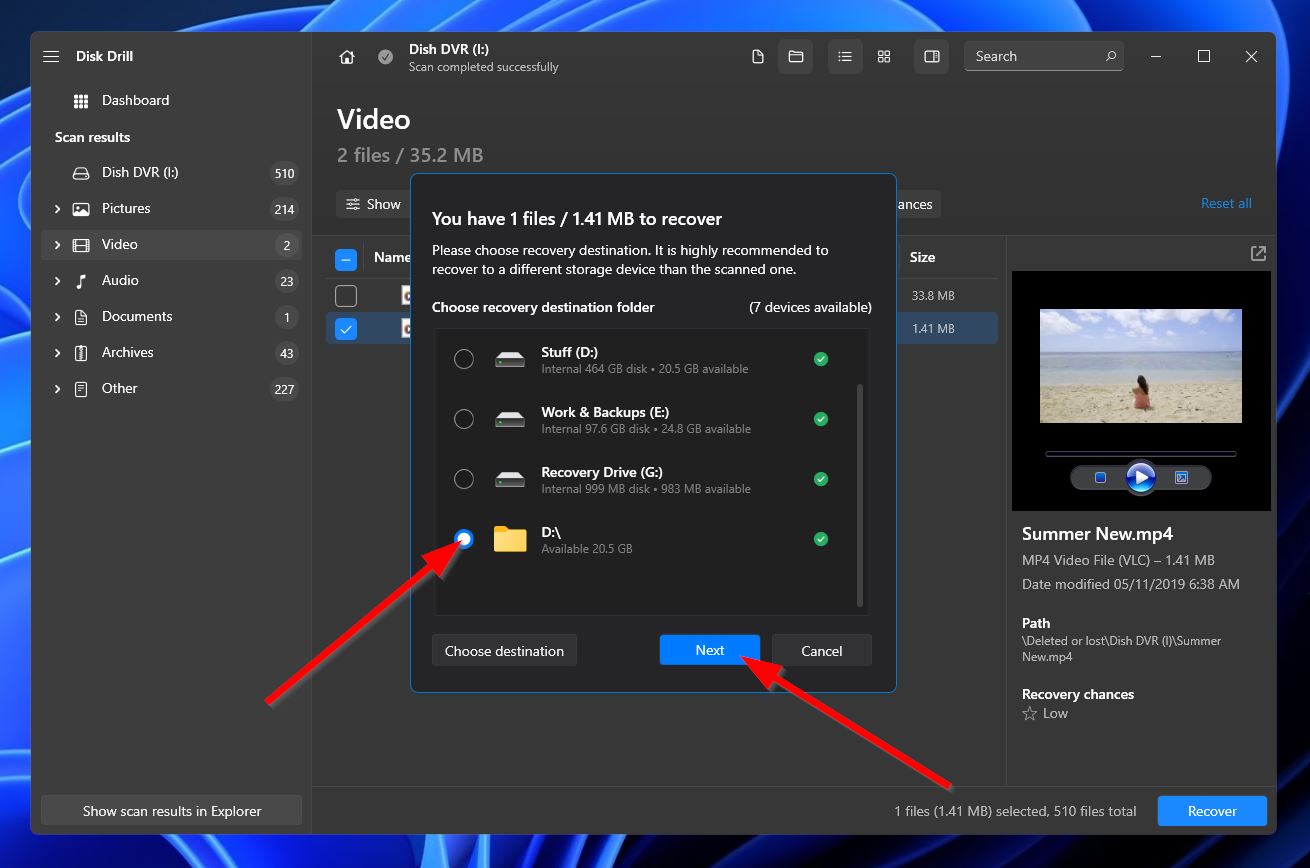Expand the Archives category chevron
This screenshot has width=1310, height=868.
tap(57, 353)
